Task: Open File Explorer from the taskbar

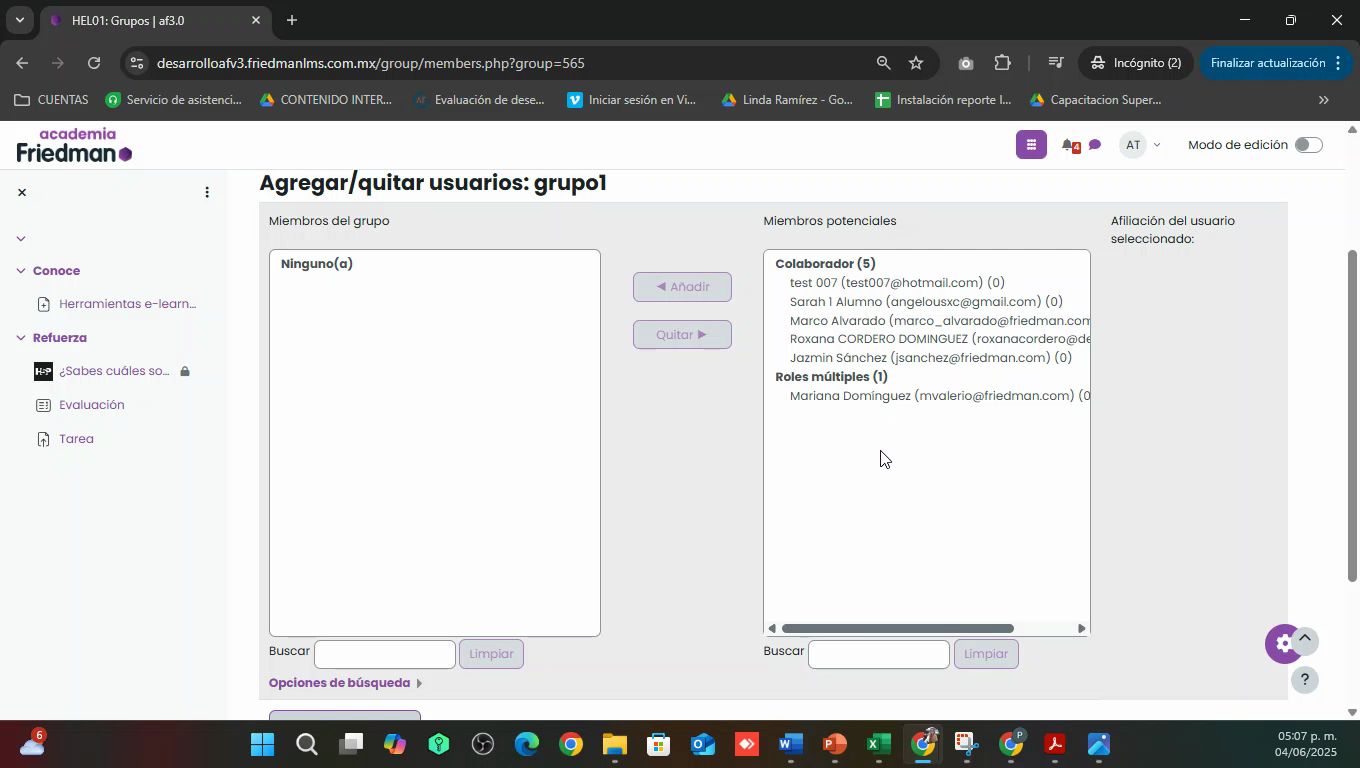Action: (614, 745)
